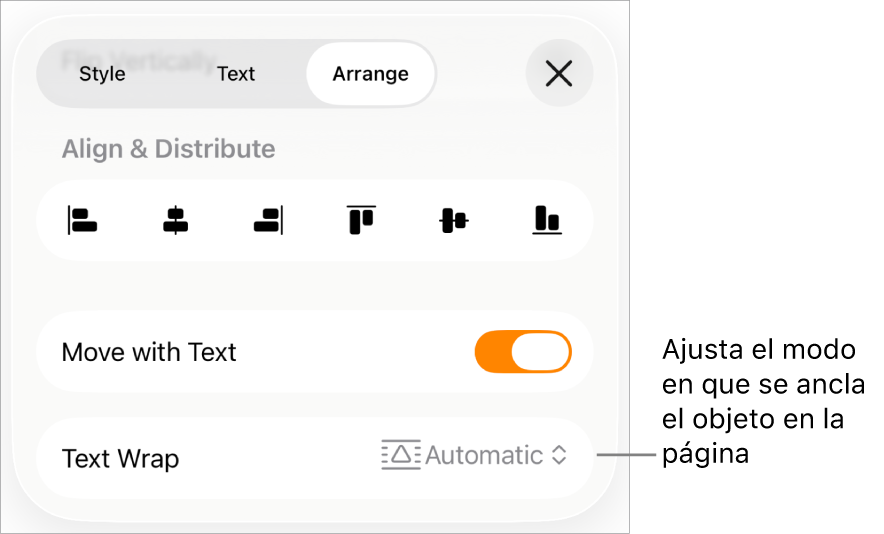Click the Move with Text label
The image size is (884, 534).
[149, 352]
